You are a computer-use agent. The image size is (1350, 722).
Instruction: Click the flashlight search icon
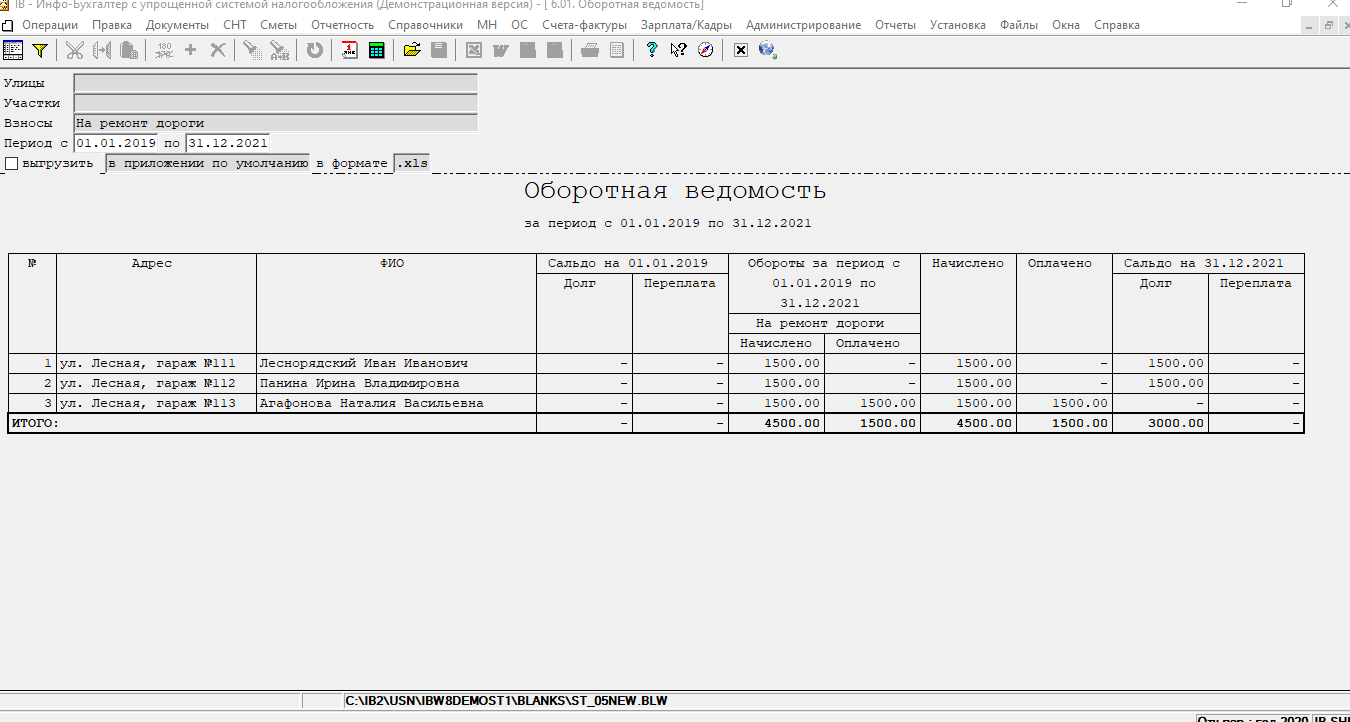tap(252, 49)
